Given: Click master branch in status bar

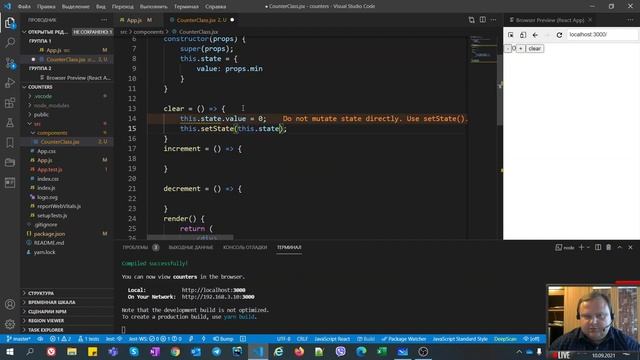Looking at the screenshot, I should (19, 339).
